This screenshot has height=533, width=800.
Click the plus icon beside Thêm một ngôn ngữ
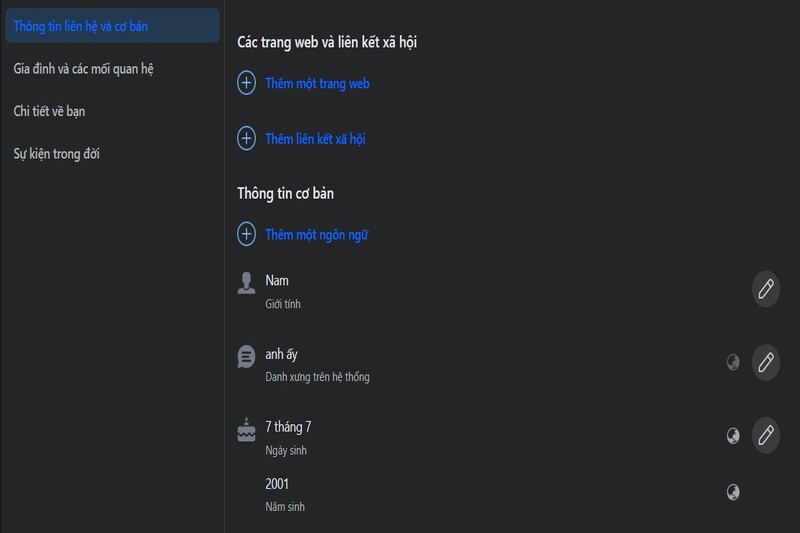coord(246,235)
